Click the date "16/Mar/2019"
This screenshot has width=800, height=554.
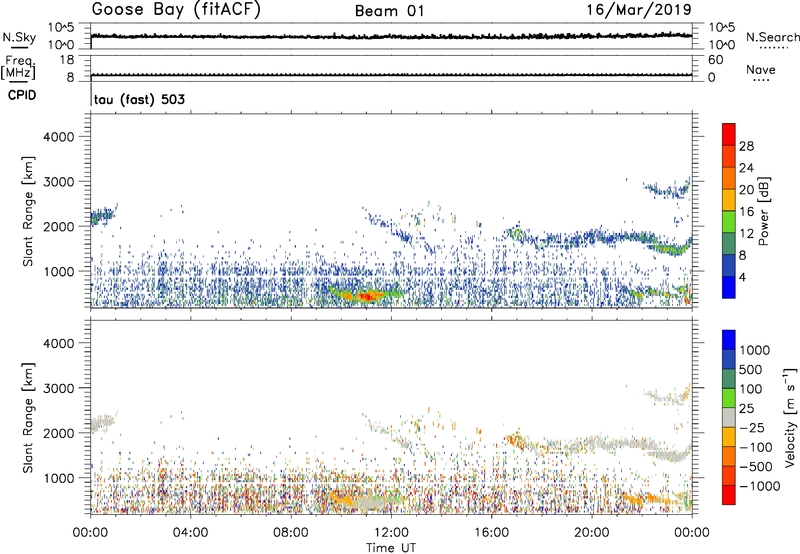(639, 9)
